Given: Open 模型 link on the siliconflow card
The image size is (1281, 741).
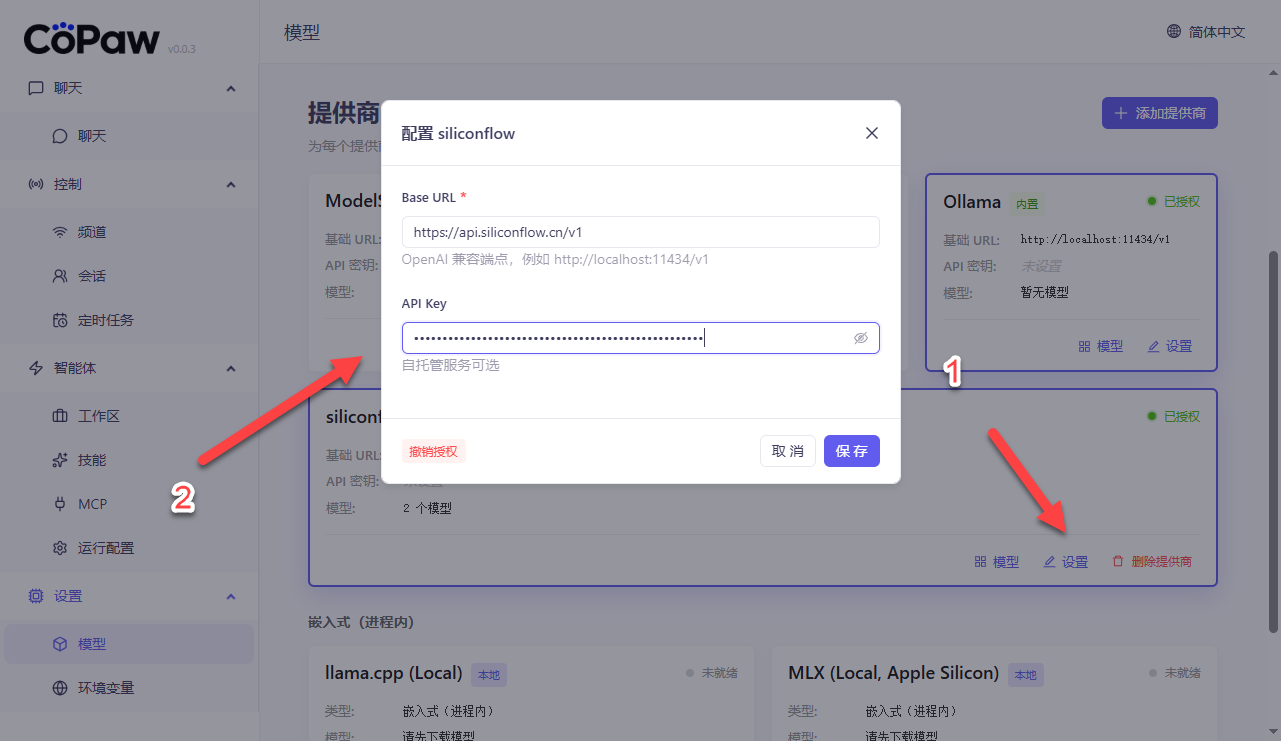Looking at the screenshot, I should point(997,562).
